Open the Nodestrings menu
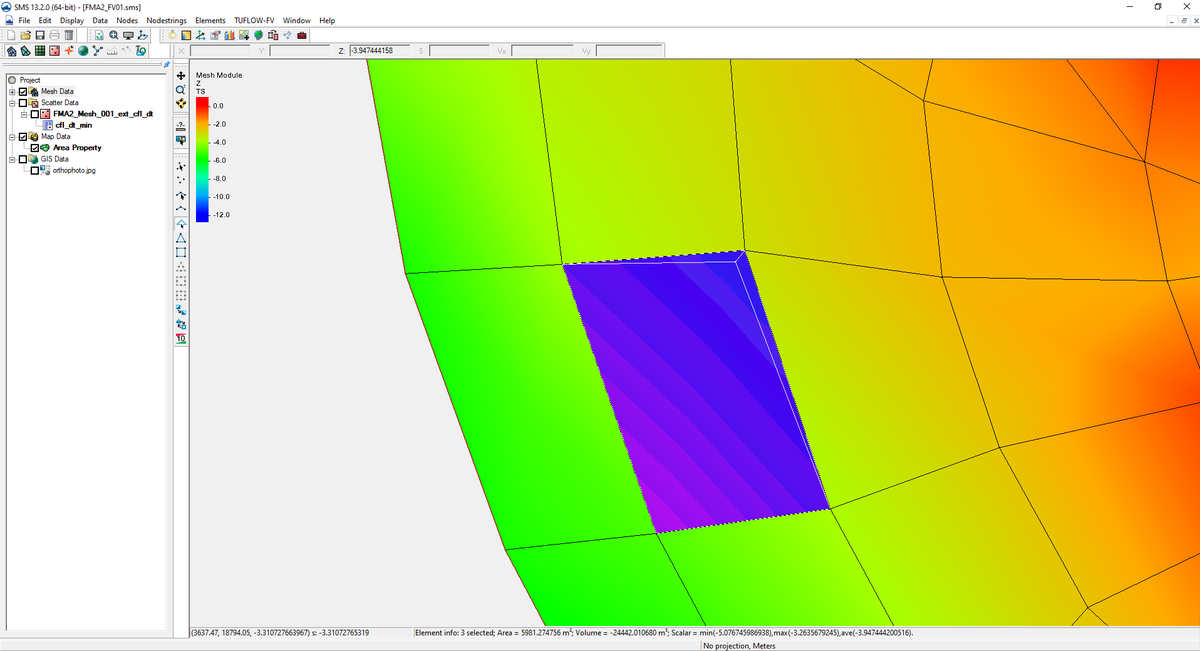Viewport: 1200px width, 651px height. tap(166, 20)
